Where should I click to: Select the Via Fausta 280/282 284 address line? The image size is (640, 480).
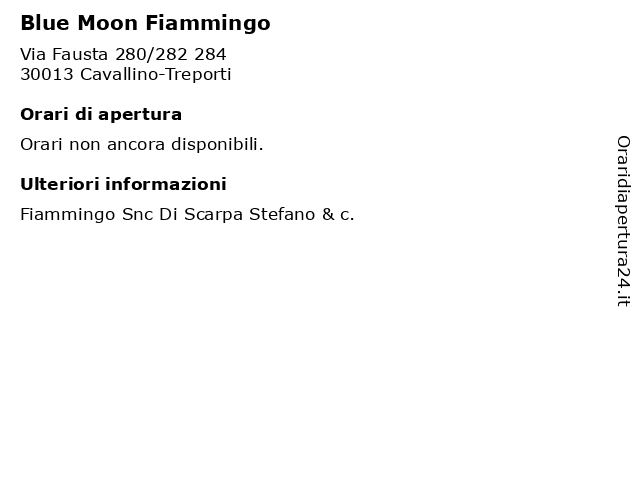pos(123,54)
